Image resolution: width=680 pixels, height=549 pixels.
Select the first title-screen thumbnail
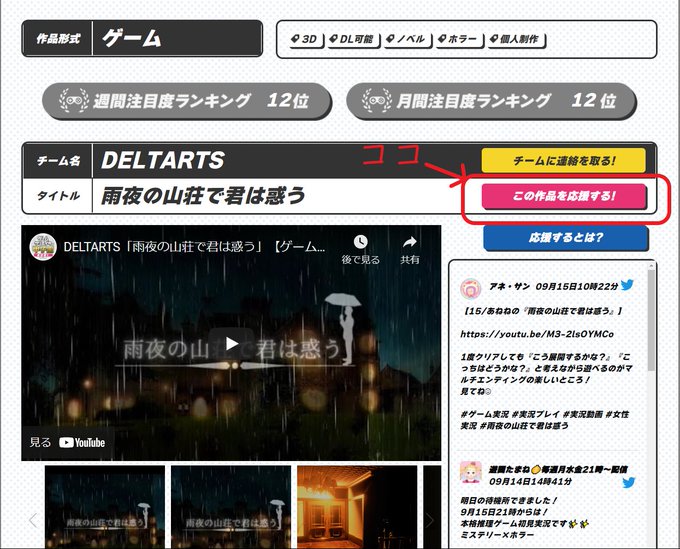[x=105, y=507]
